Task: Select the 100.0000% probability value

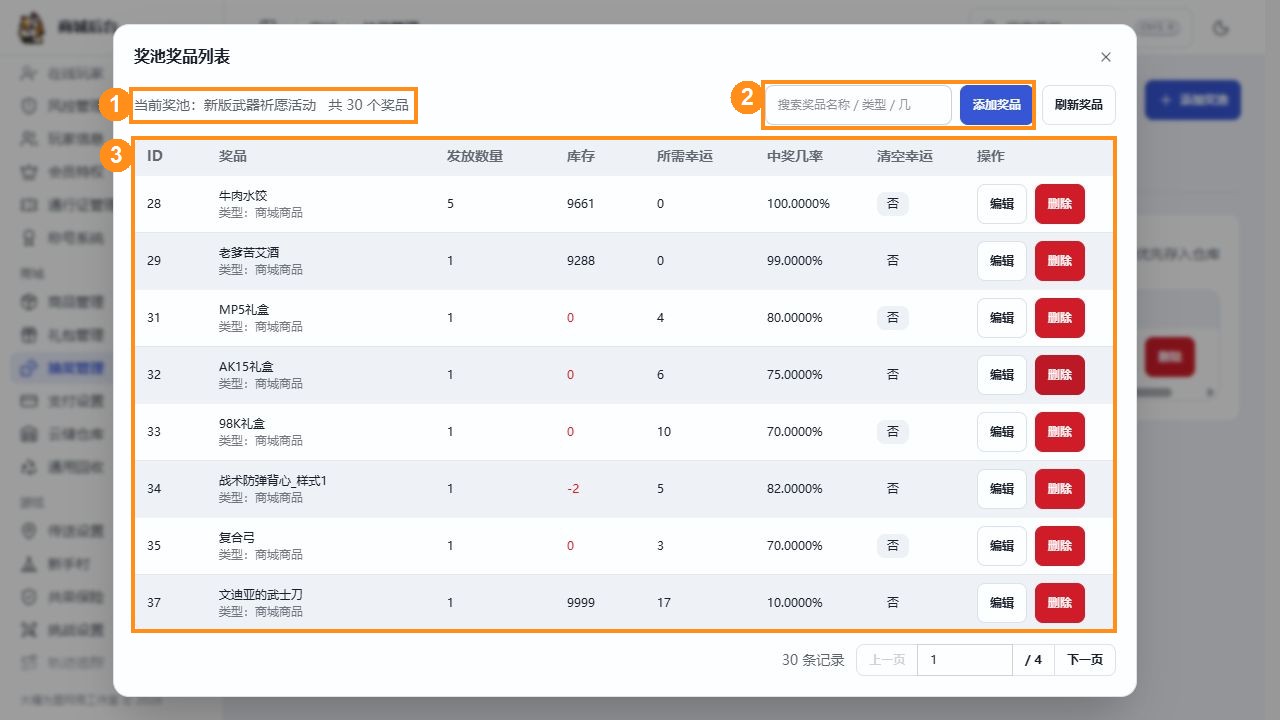Action: pyautogui.click(x=798, y=204)
